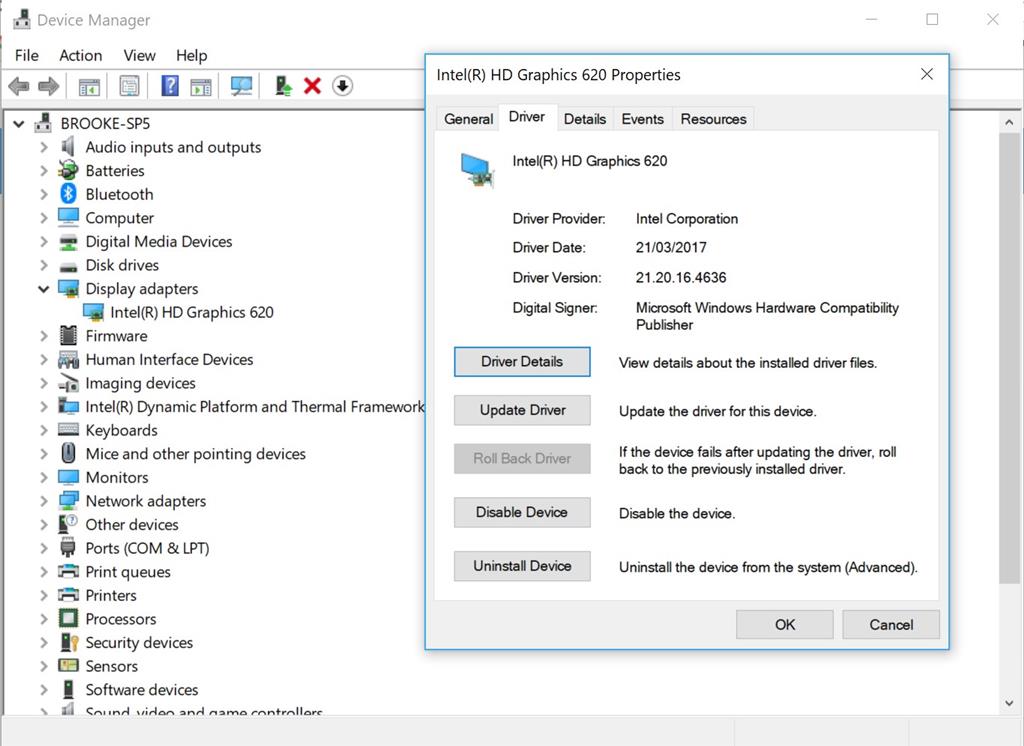The height and width of the screenshot is (746, 1024).
Task: Click the Firmware category icon
Action: (x=68, y=336)
